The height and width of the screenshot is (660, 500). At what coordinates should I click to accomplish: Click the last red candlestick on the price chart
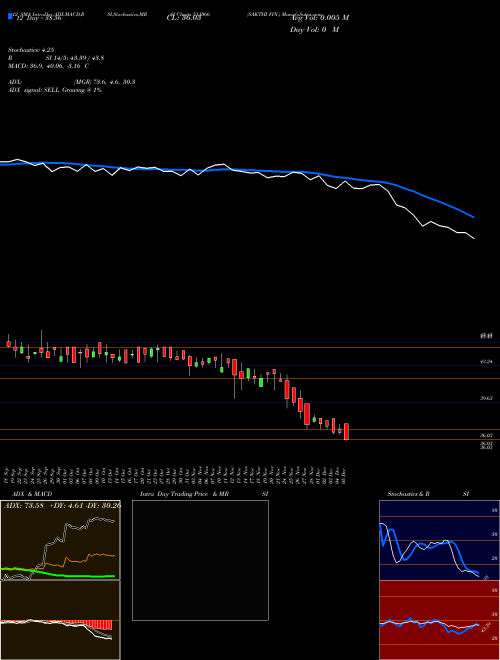pos(346,431)
